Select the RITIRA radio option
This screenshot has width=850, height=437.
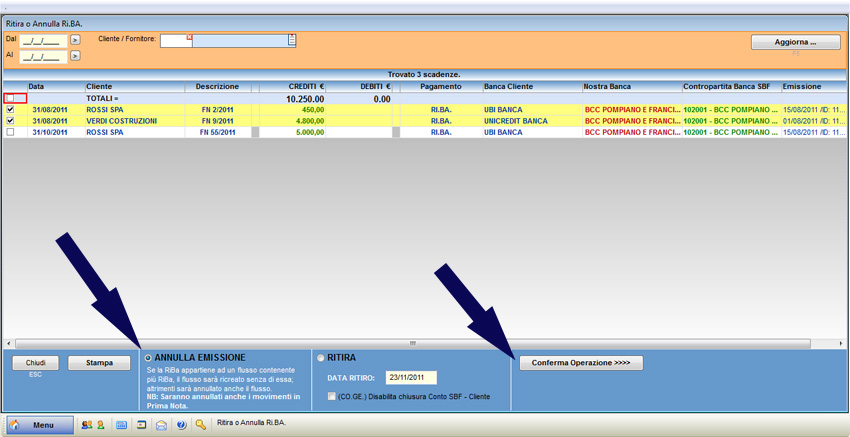tap(321, 358)
